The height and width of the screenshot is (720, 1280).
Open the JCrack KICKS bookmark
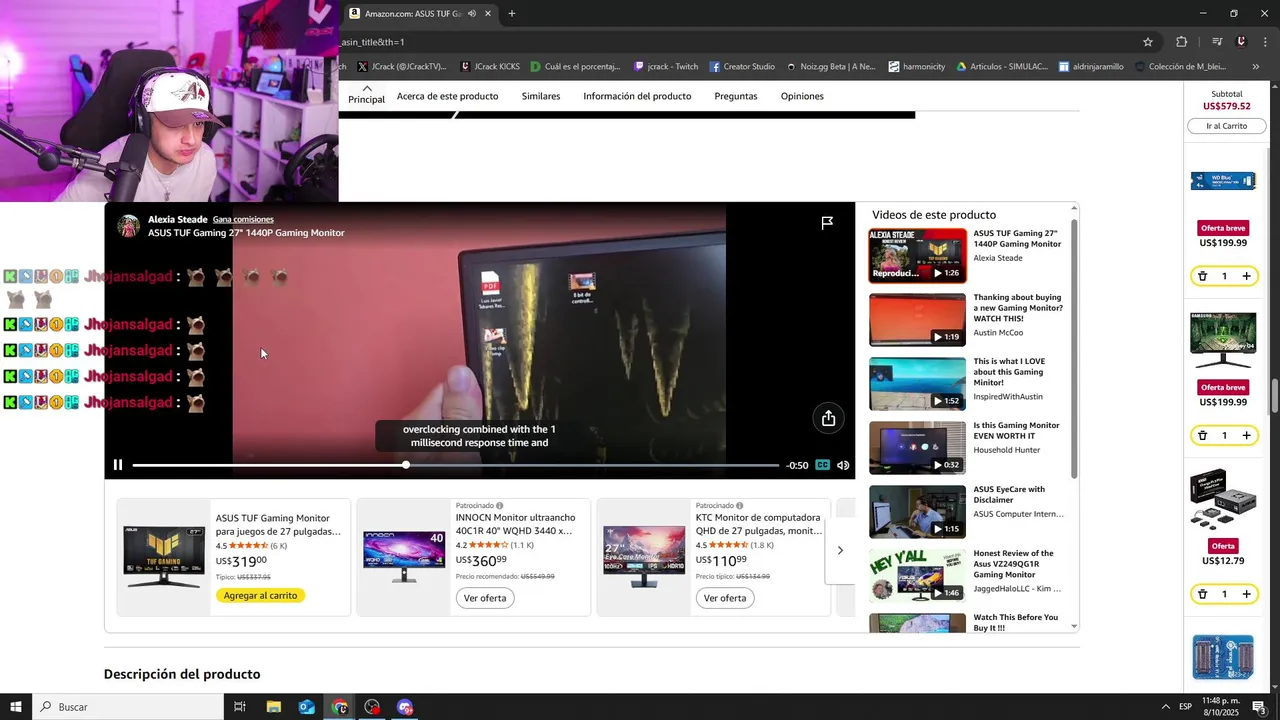point(490,67)
